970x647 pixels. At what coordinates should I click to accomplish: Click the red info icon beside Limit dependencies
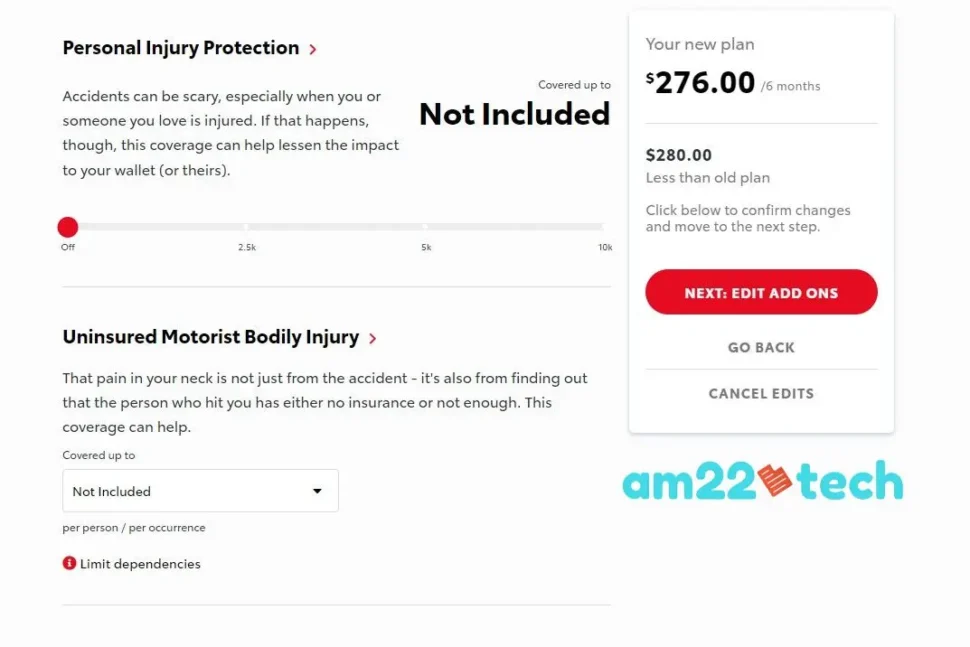tap(67, 563)
